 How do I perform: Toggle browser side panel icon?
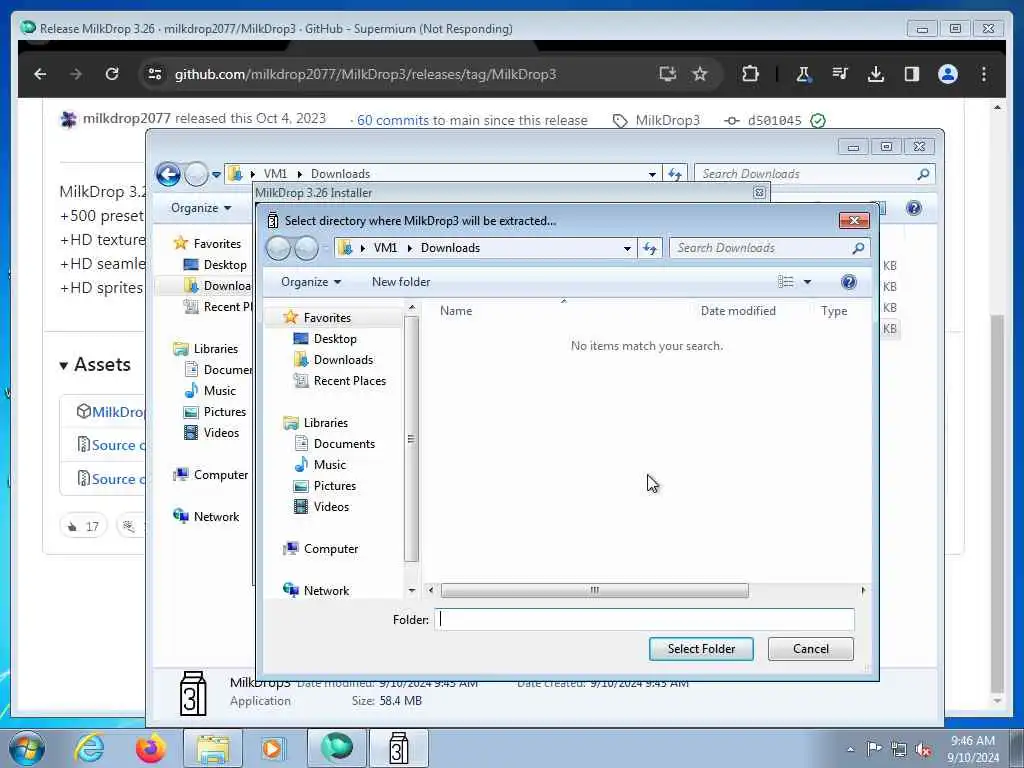(912, 74)
